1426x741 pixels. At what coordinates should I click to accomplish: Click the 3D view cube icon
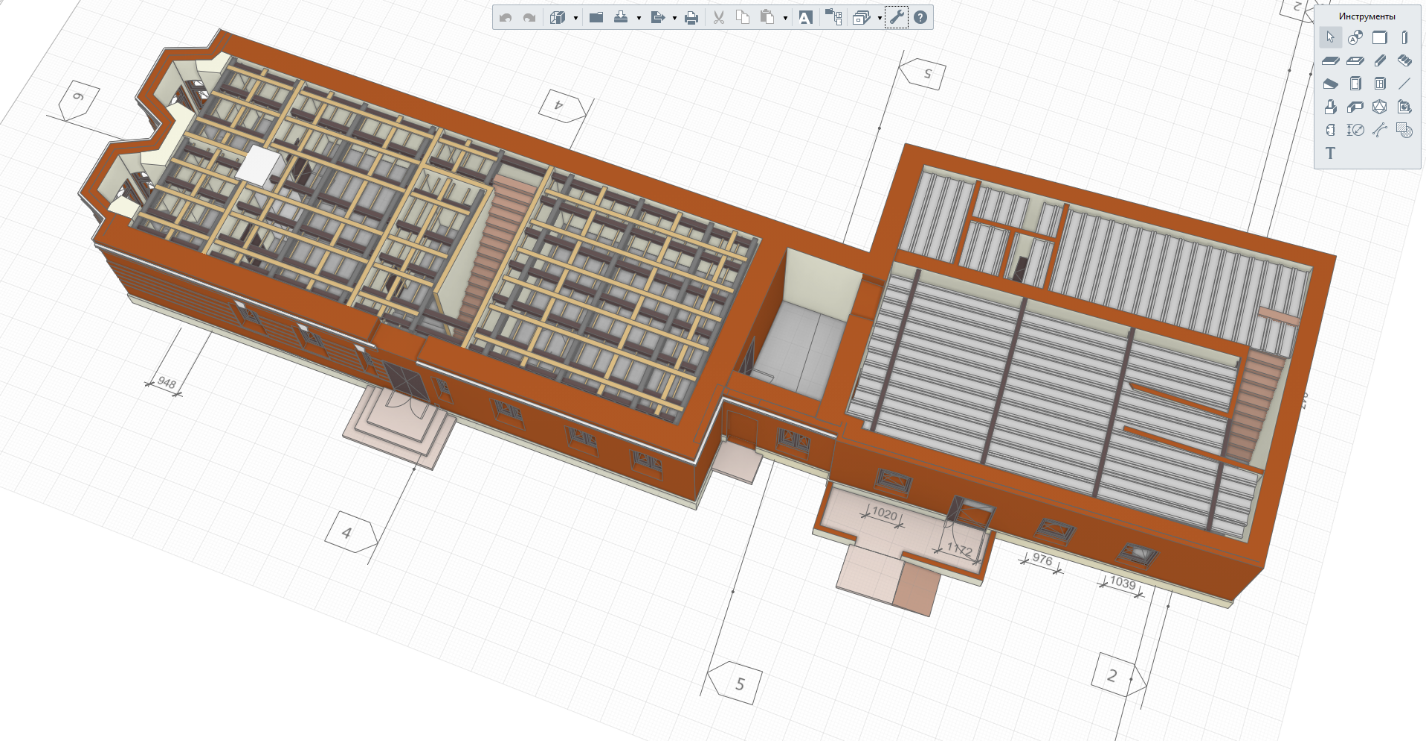(558, 17)
